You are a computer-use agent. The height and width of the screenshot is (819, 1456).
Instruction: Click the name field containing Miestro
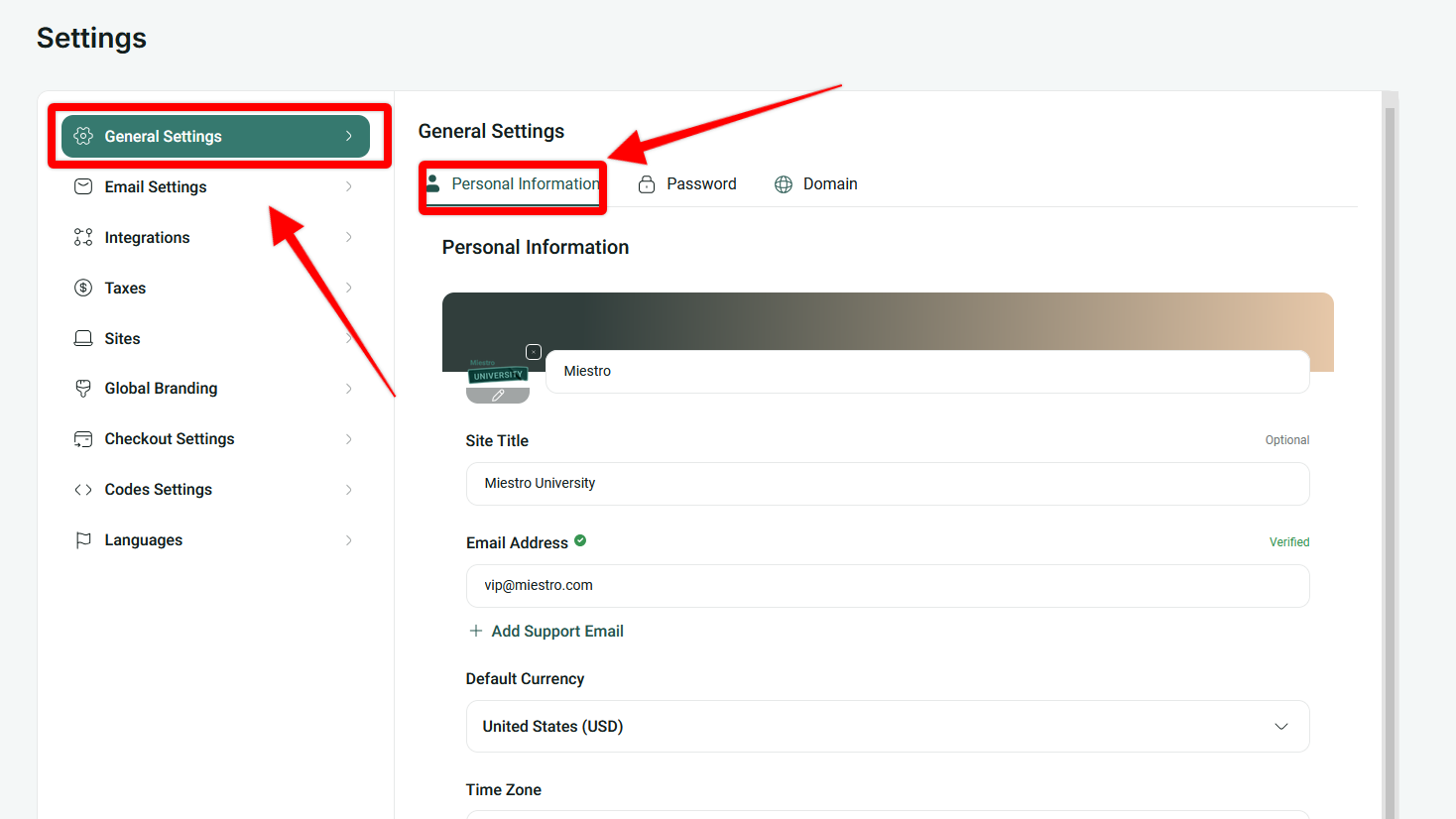(927, 372)
